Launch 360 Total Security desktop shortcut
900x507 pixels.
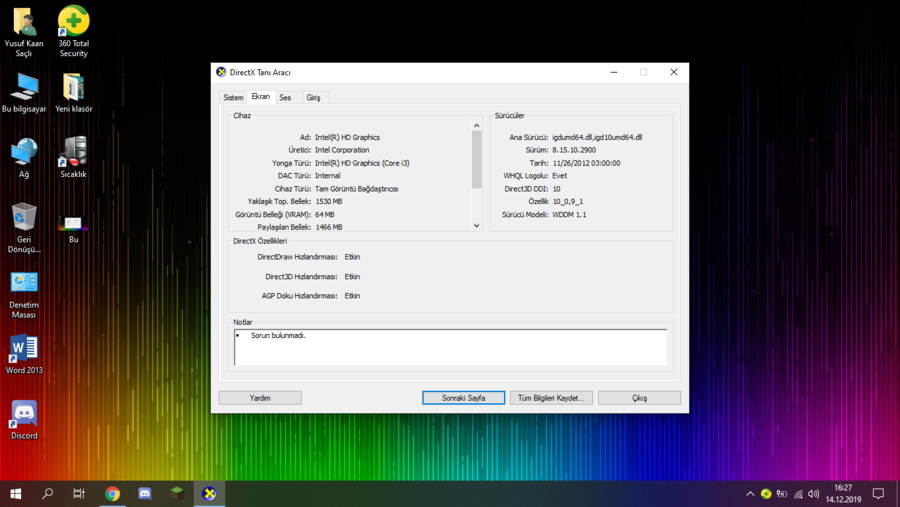(73, 32)
